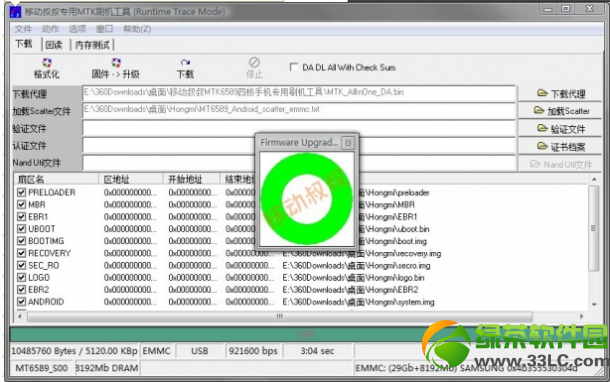Click the 扇区名 column header

click(x=56, y=179)
